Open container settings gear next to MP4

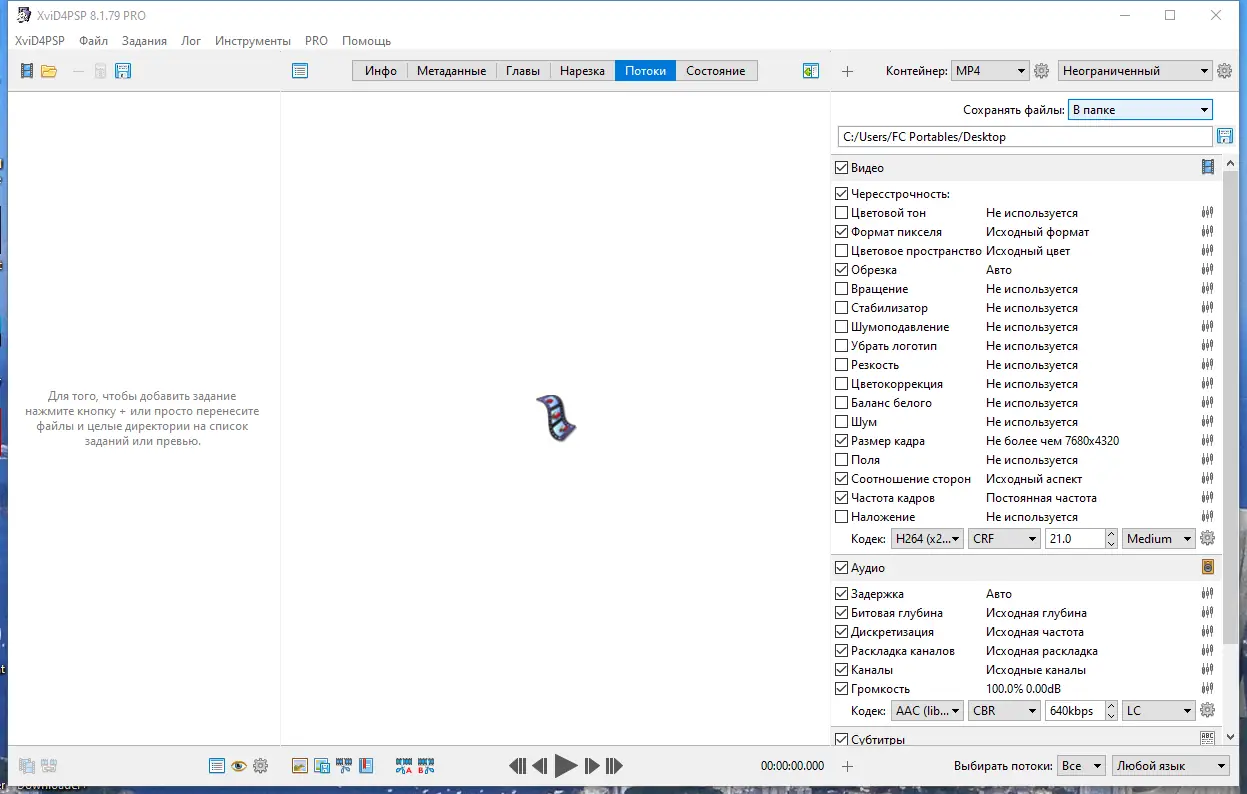click(x=1041, y=71)
